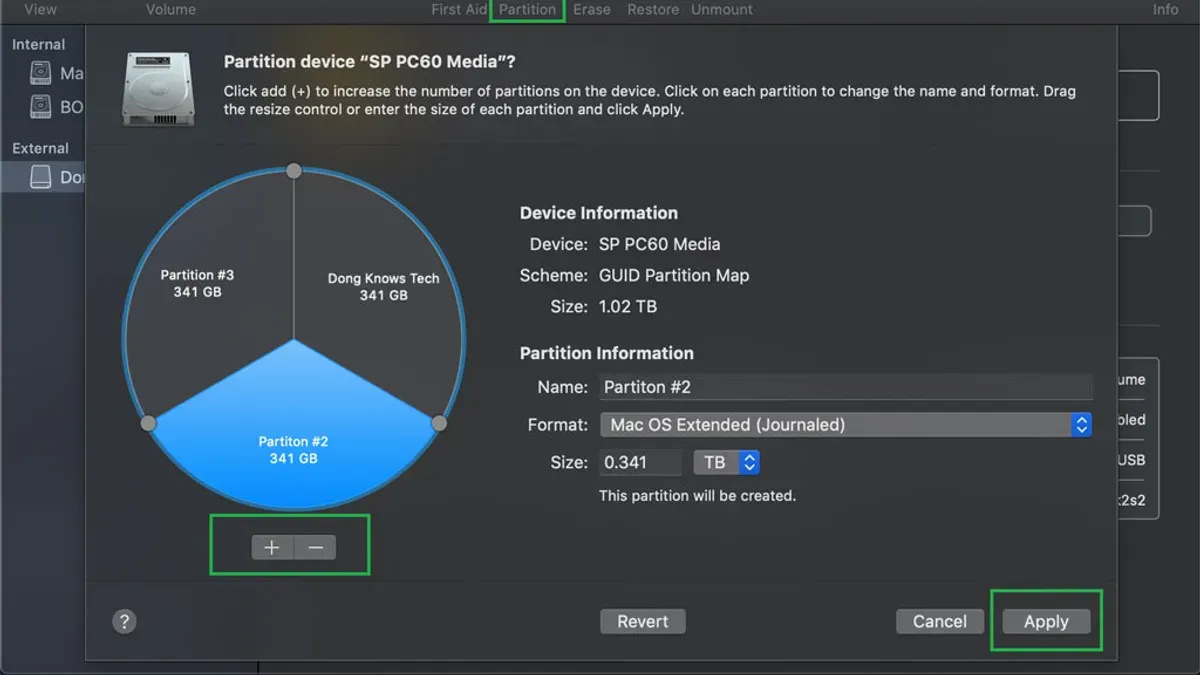1200x675 pixels.
Task: Click the Erase toolbar item
Action: pos(592,9)
